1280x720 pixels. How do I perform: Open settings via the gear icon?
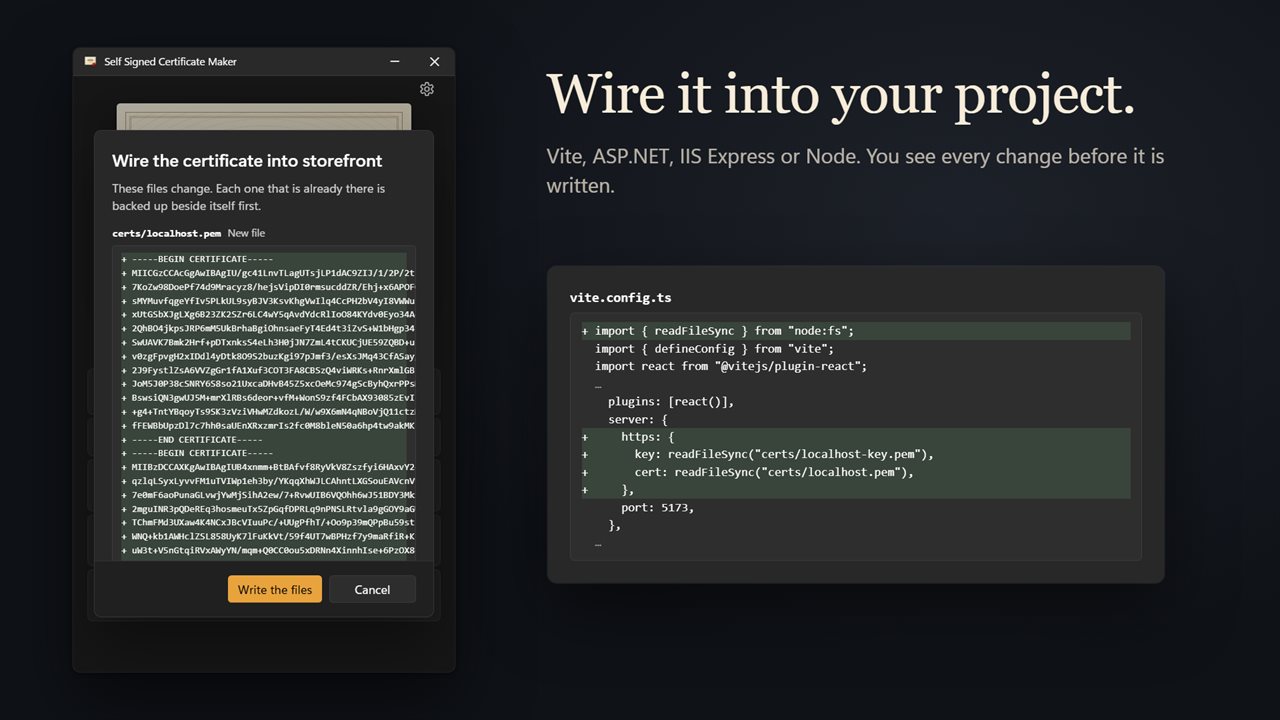(x=427, y=89)
